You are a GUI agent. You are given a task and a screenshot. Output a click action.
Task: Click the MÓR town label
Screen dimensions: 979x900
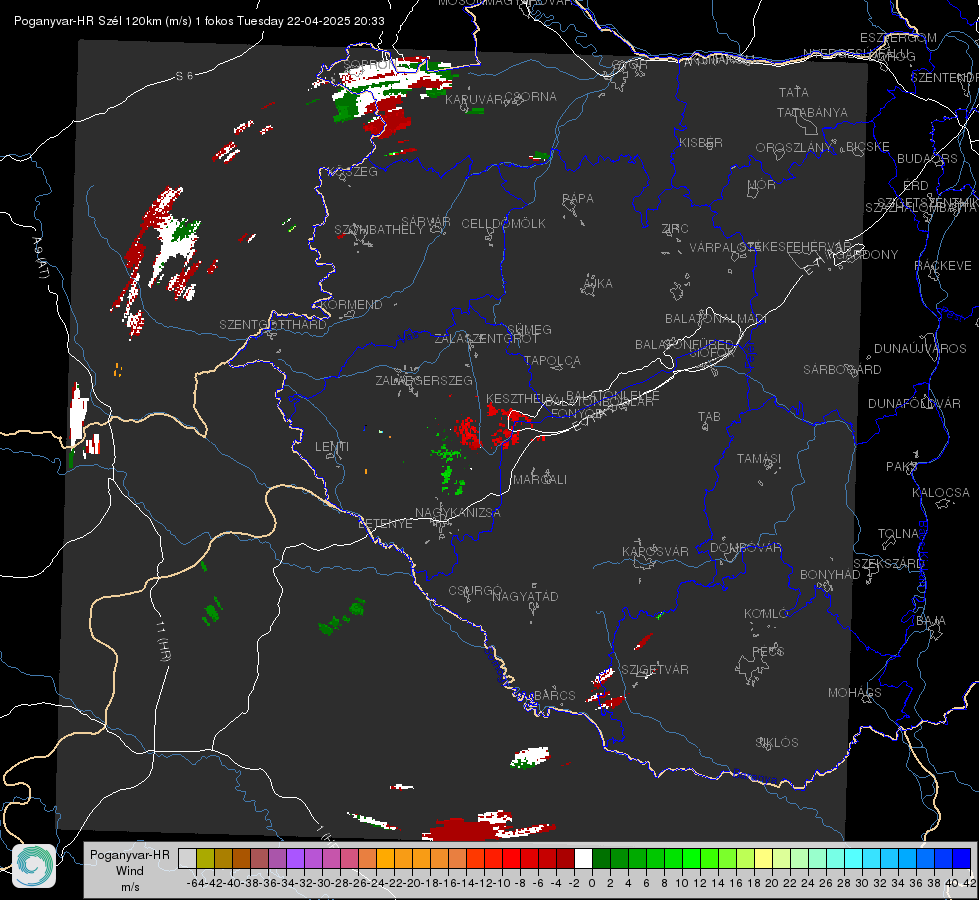tap(762, 184)
